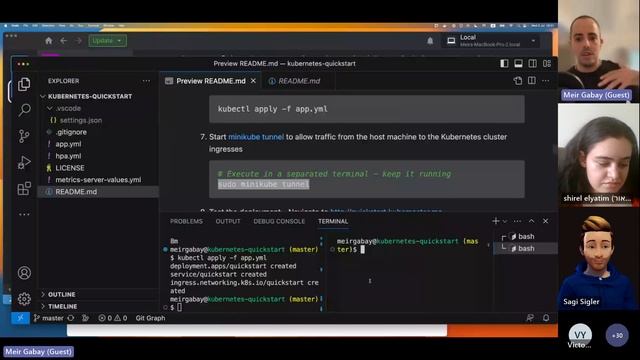The height and width of the screenshot is (360, 640).
Task: Click Synchronize Changes icon in status bar
Action: (71, 318)
